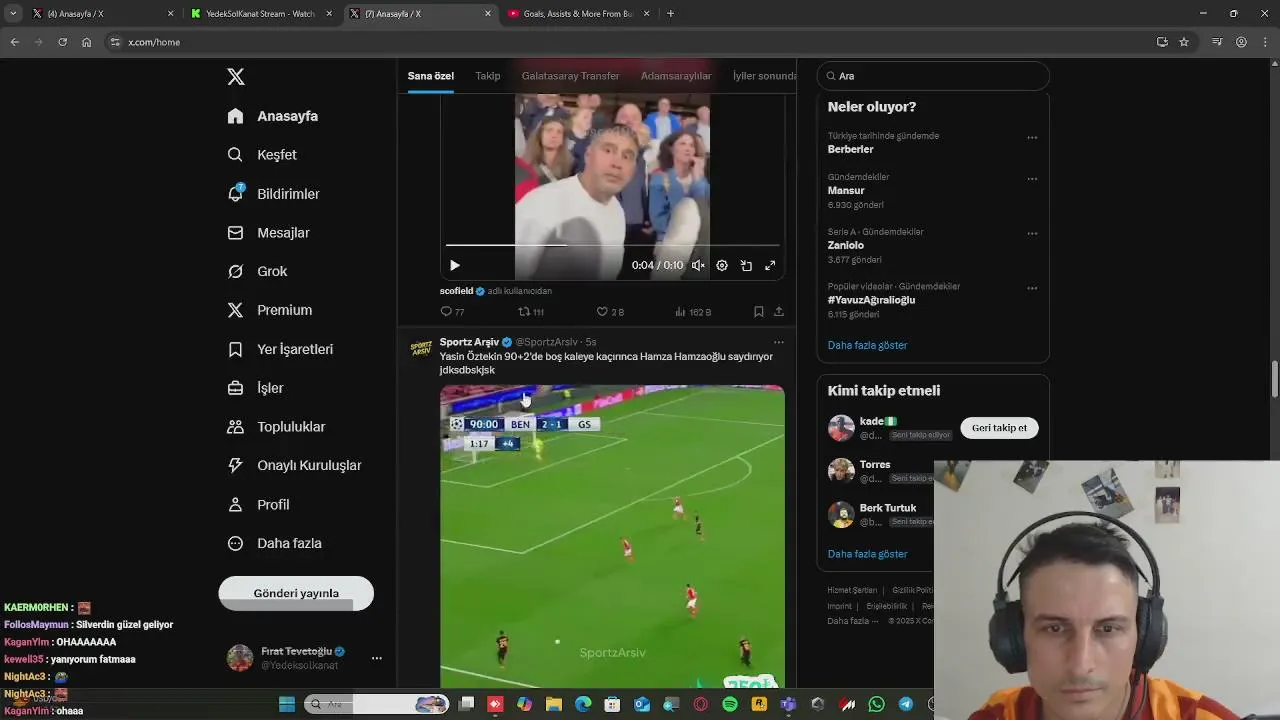1280x720 pixels.
Task: Click Geri takip et for kade
Action: point(999,428)
